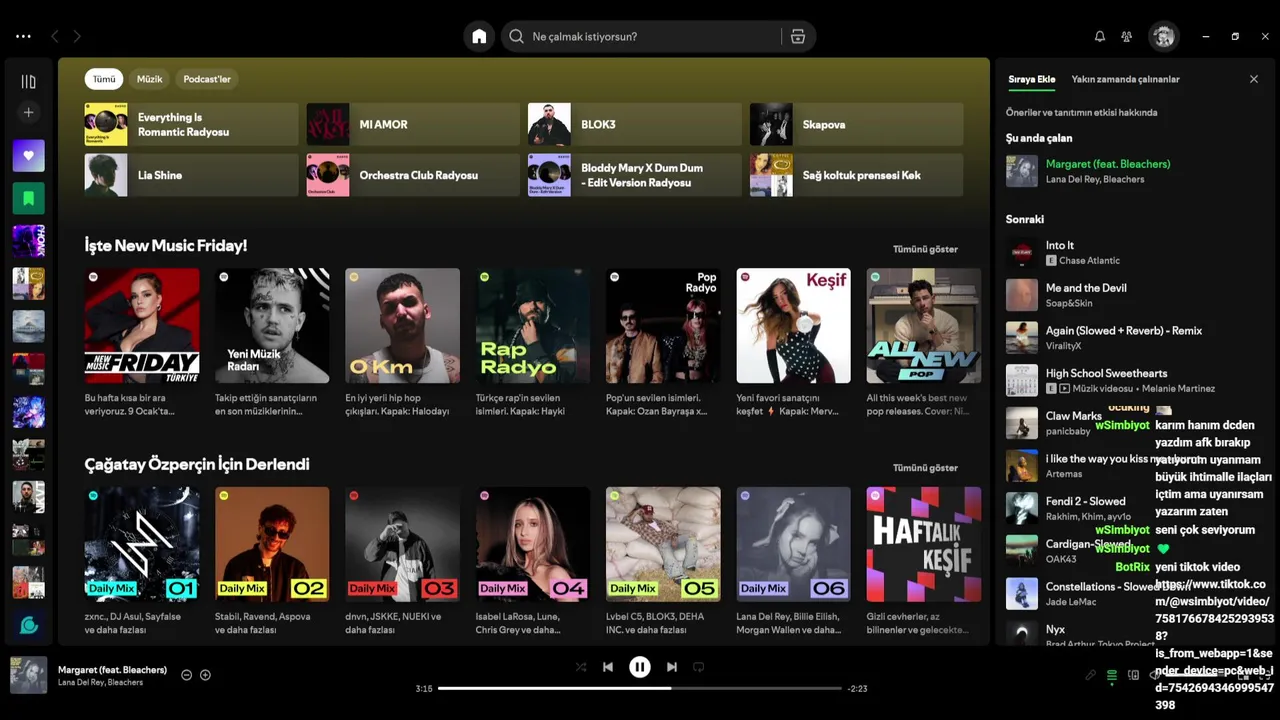
Task: Expand Your Library sidebar
Action: tap(28, 81)
